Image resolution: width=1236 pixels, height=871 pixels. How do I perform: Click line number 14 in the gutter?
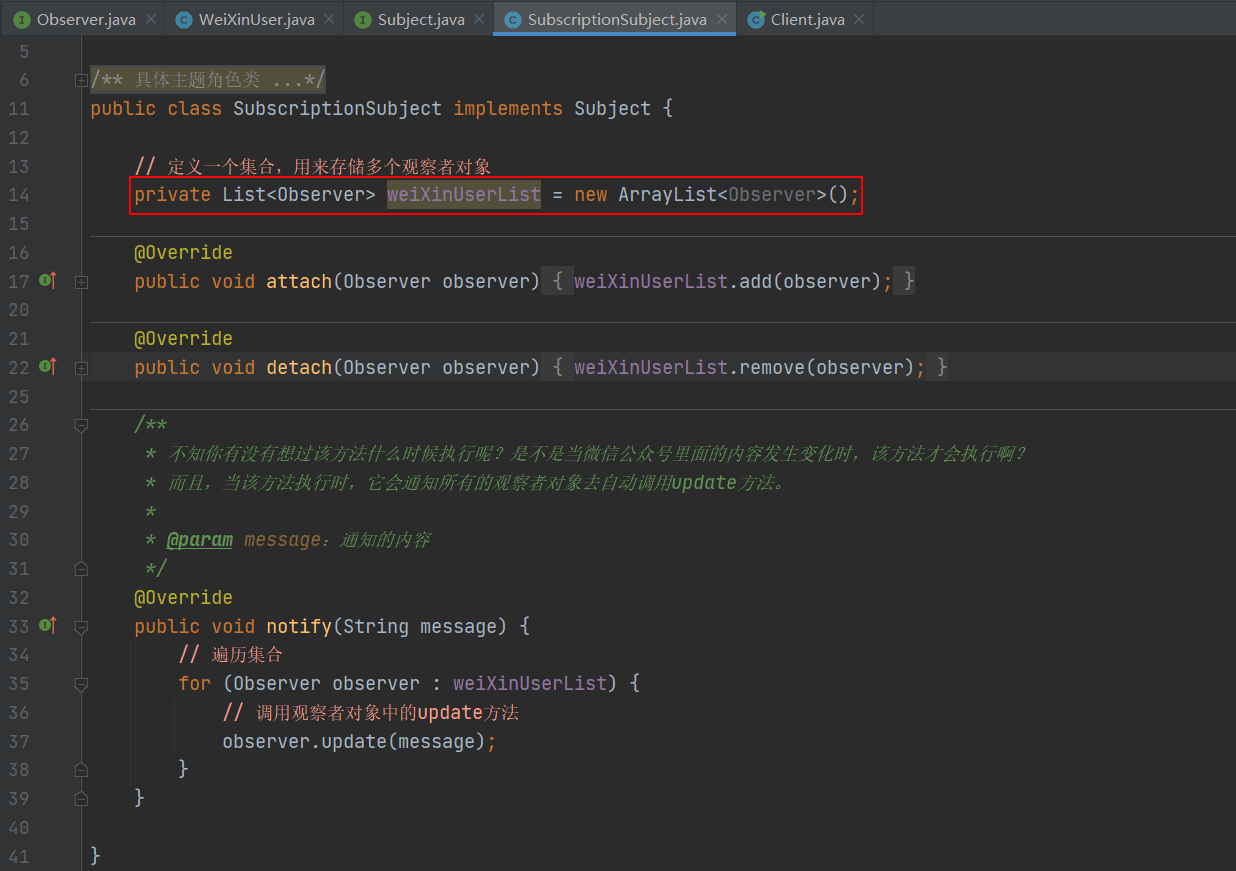(x=18, y=195)
